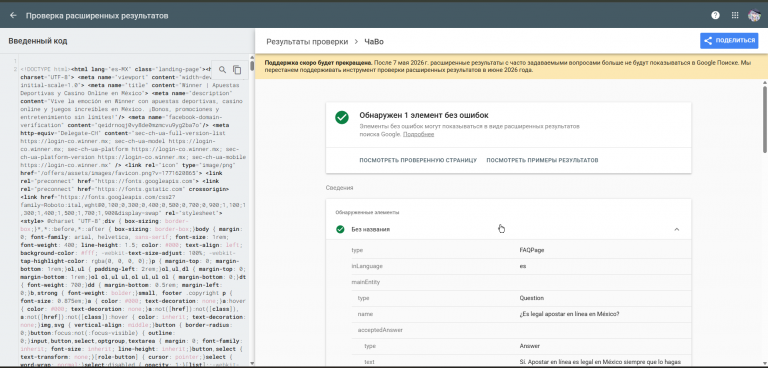Select the Answer type value
The height and width of the screenshot is (368, 768).
tap(529, 346)
